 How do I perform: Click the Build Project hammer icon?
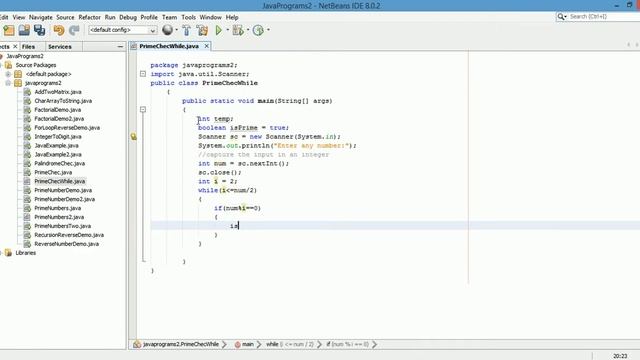[187, 30]
